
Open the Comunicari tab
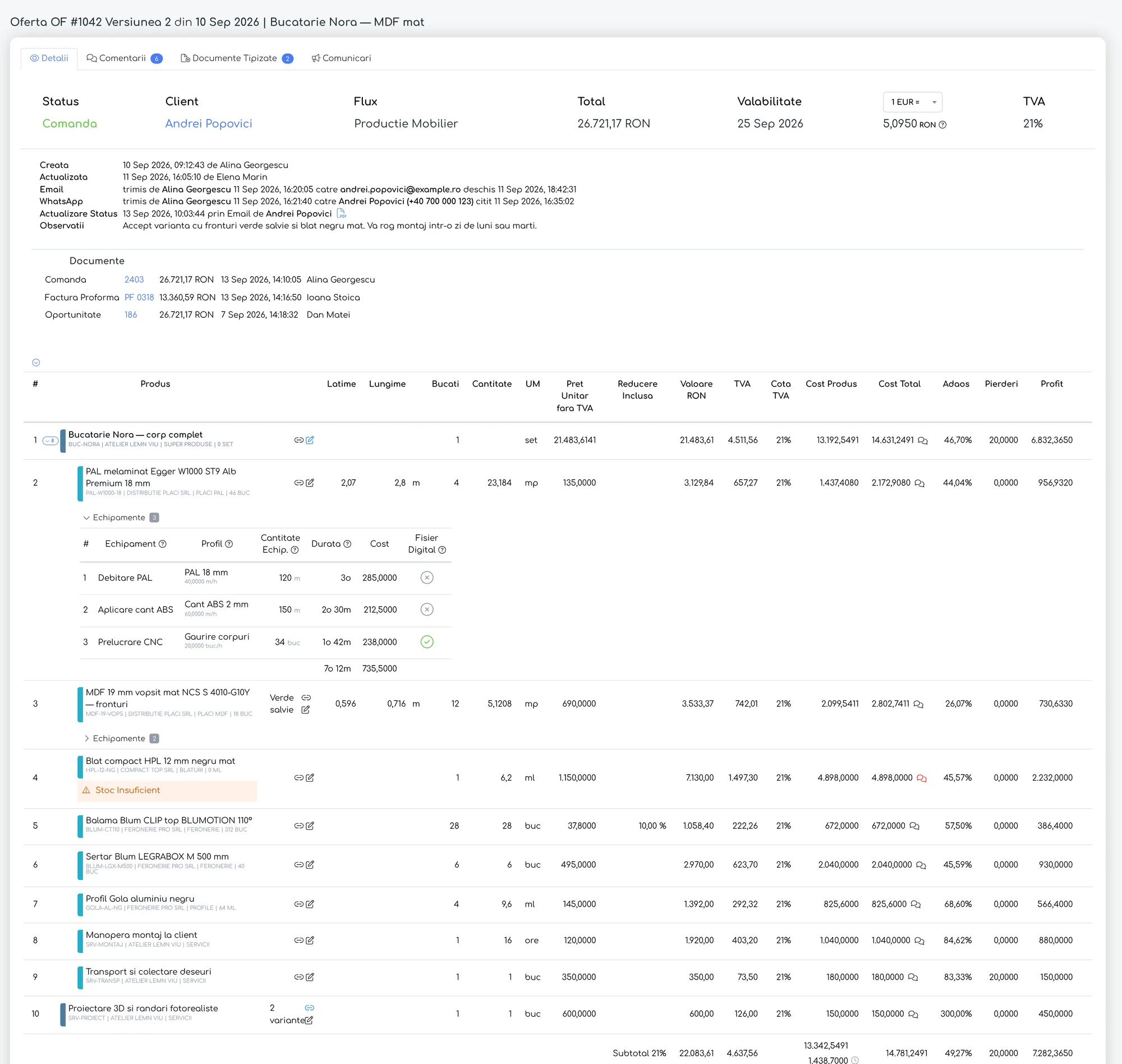click(x=341, y=58)
